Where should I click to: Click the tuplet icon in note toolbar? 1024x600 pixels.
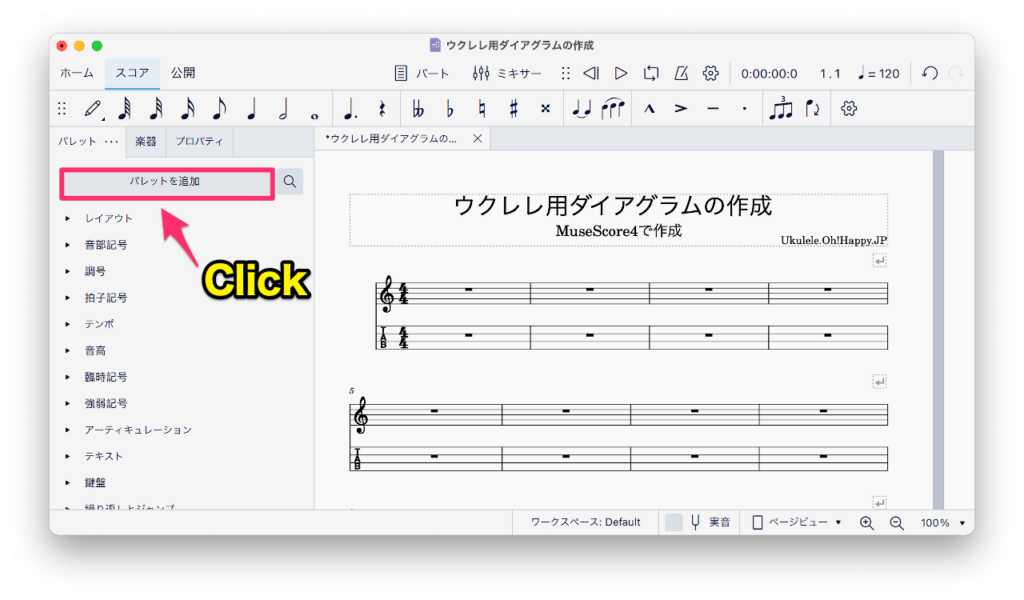pyautogui.click(x=780, y=108)
